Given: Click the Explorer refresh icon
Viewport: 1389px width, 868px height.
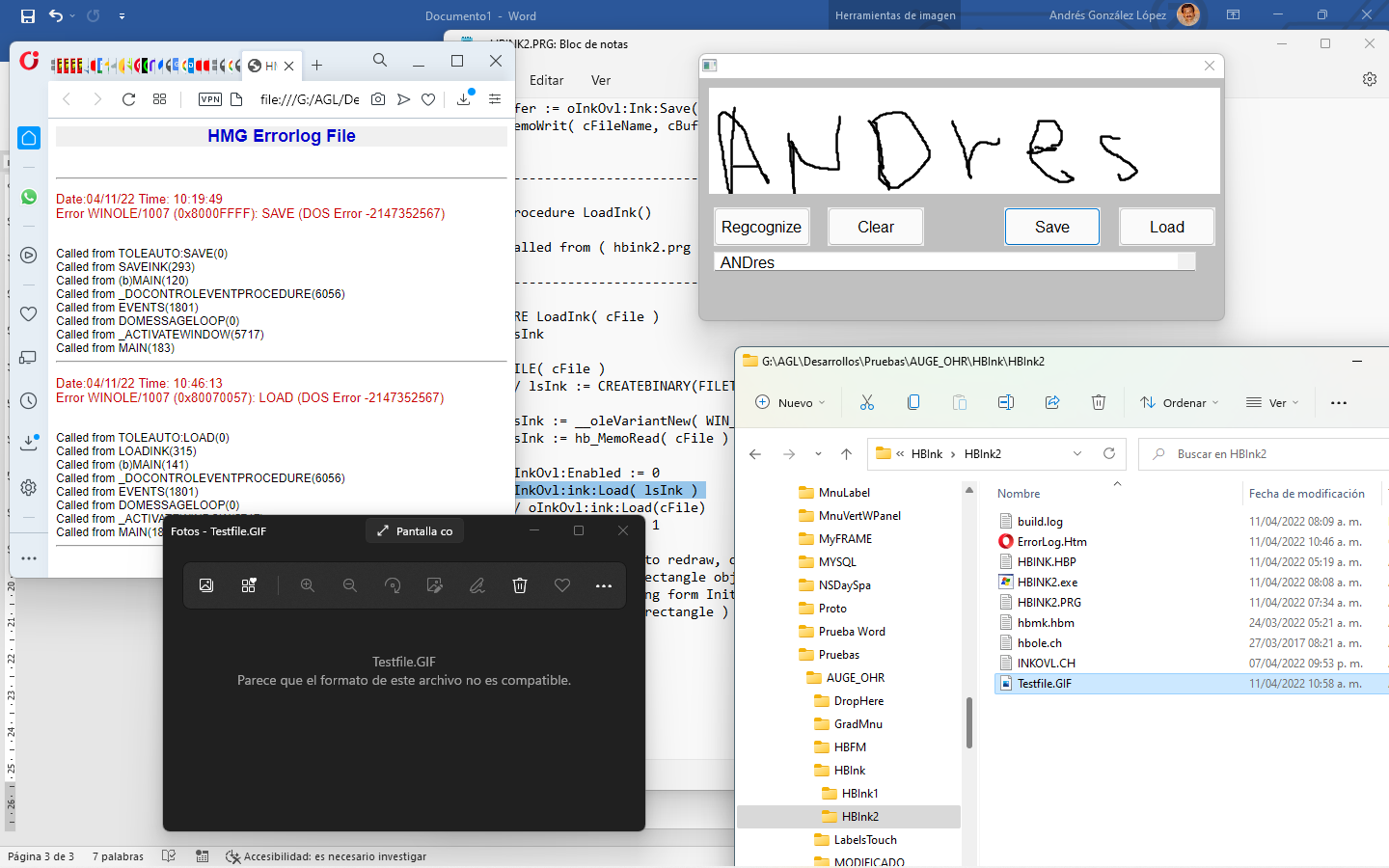Looking at the screenshot, I should click(1109, 453).
